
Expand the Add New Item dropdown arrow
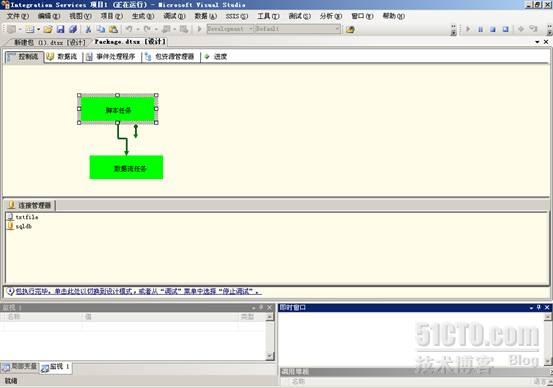coord(38,29)
